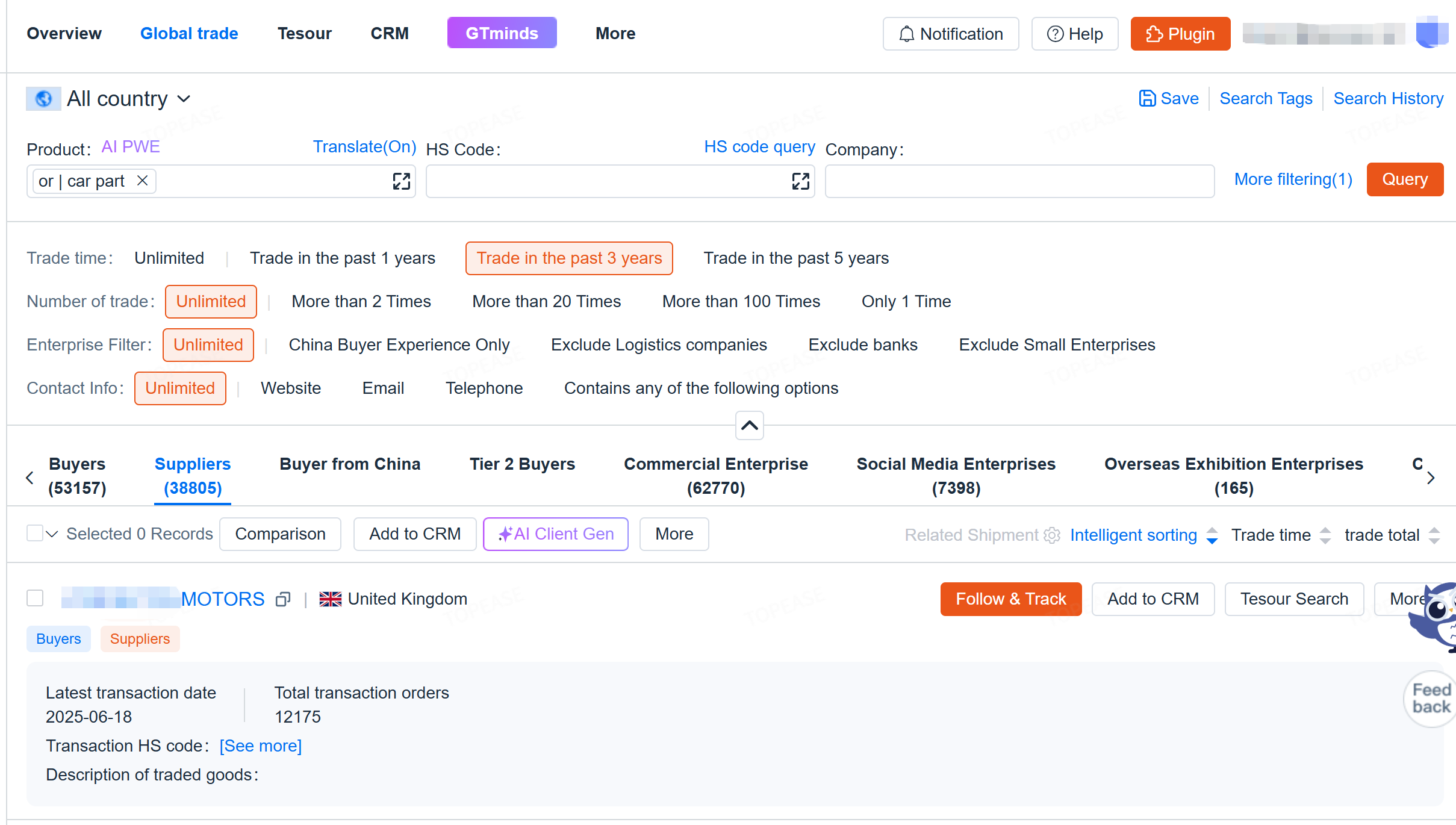The width and height of the screenshot is (1456, 825).
Task: Click the Save search button
Action: pyautogui.click(x=1169, y=98)
